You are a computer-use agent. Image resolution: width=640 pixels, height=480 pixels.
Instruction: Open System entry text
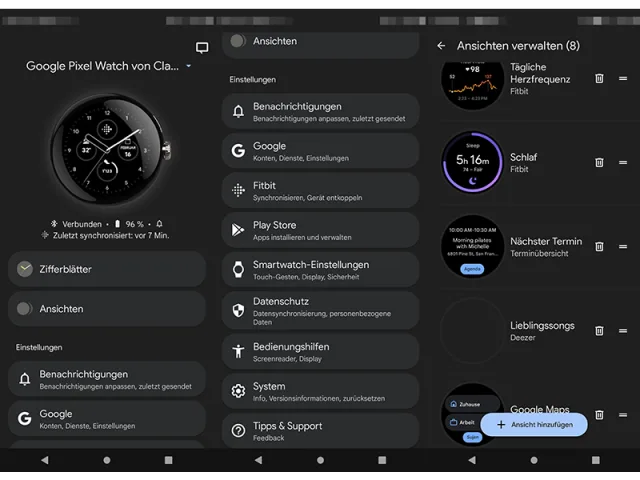[x=319, y=391]
